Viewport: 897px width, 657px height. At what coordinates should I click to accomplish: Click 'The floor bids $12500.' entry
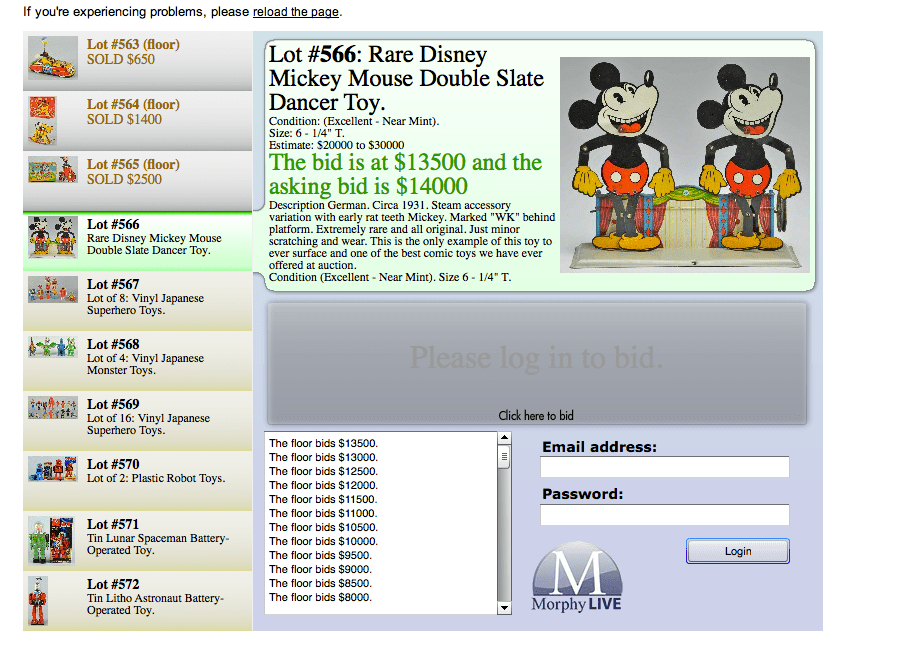tap(324, 472)
